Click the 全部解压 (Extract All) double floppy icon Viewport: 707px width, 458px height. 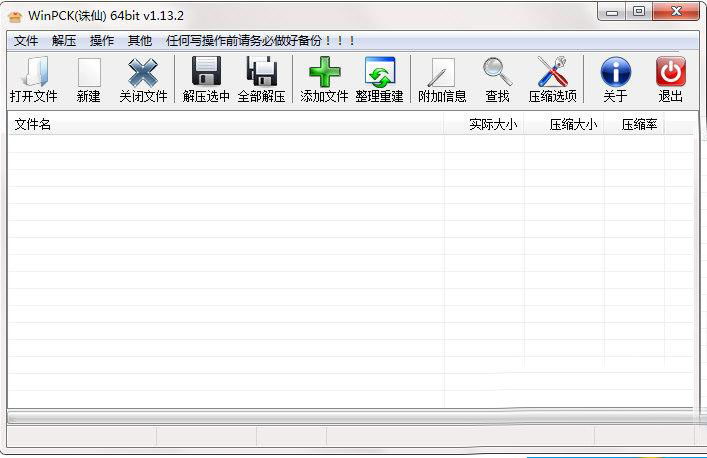tap(262, 71)
